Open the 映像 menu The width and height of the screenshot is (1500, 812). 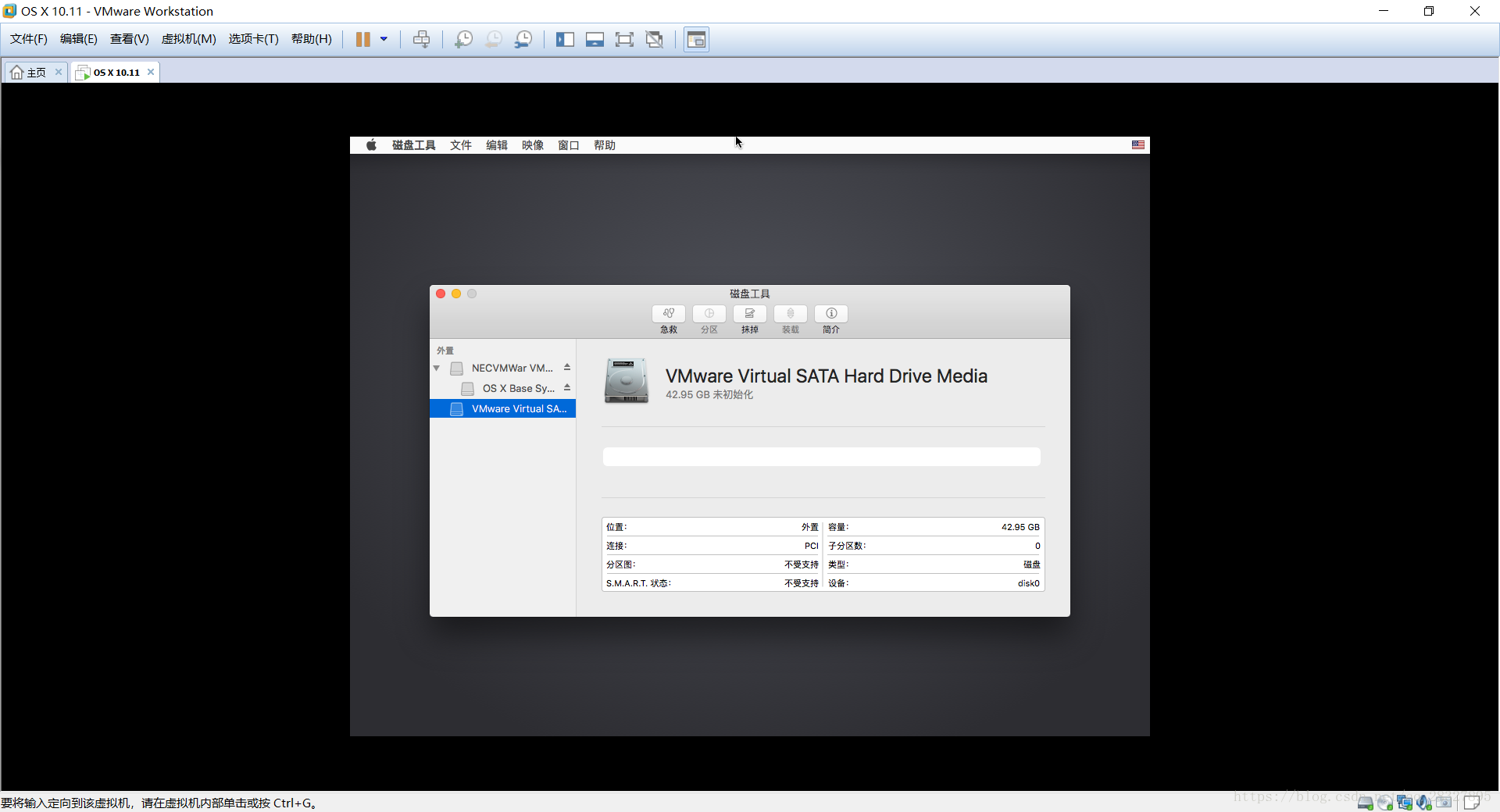[x=533, y=145]
